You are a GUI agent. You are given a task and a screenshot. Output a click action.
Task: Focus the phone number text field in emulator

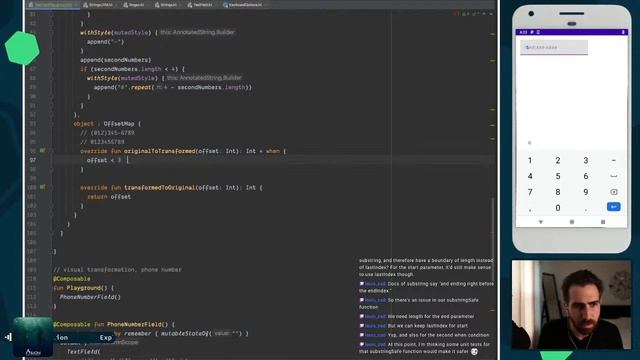[x=554, y=47]
